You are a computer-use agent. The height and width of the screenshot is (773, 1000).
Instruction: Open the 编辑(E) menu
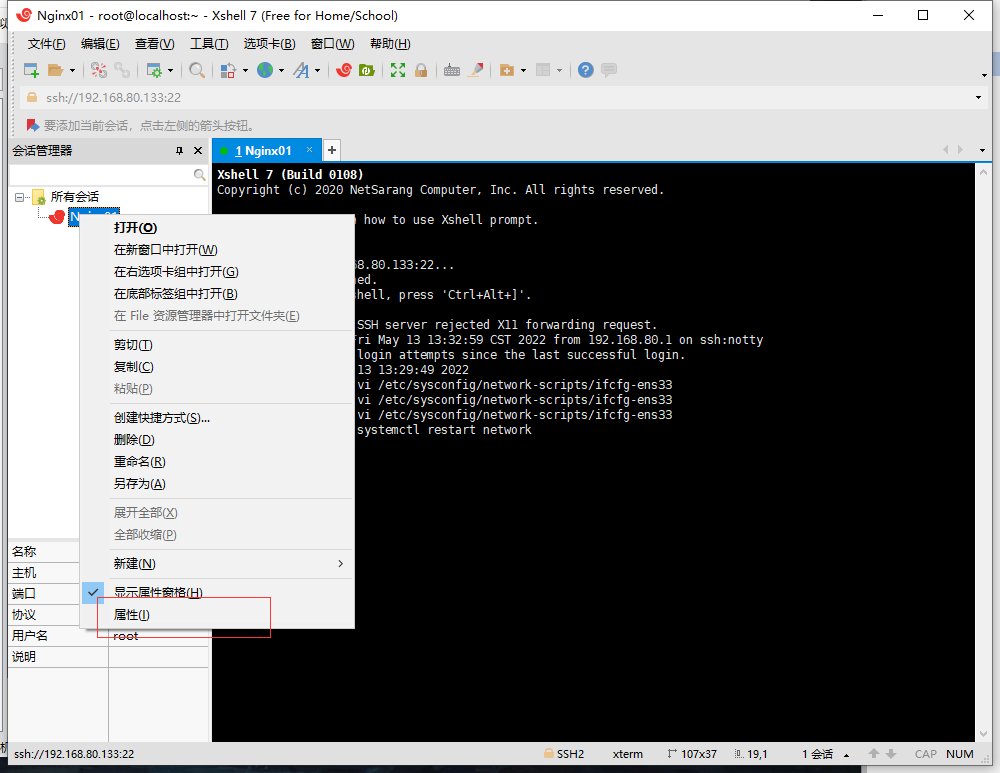click(100, 44)
